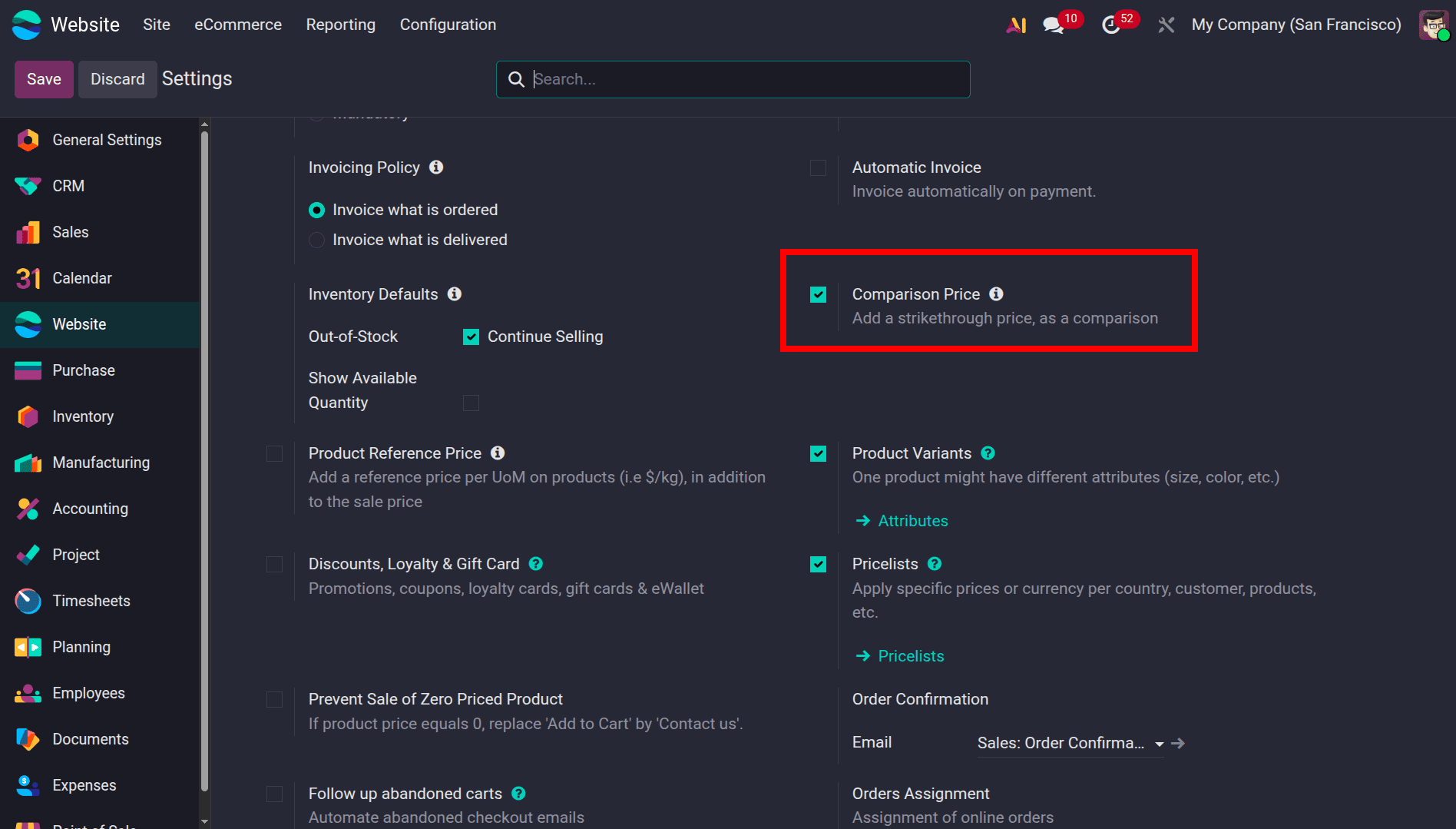This screenshot has width=1456, height=829.
Task: Click the Product Reference Price info icon
Action: click(x=498, y=453)
